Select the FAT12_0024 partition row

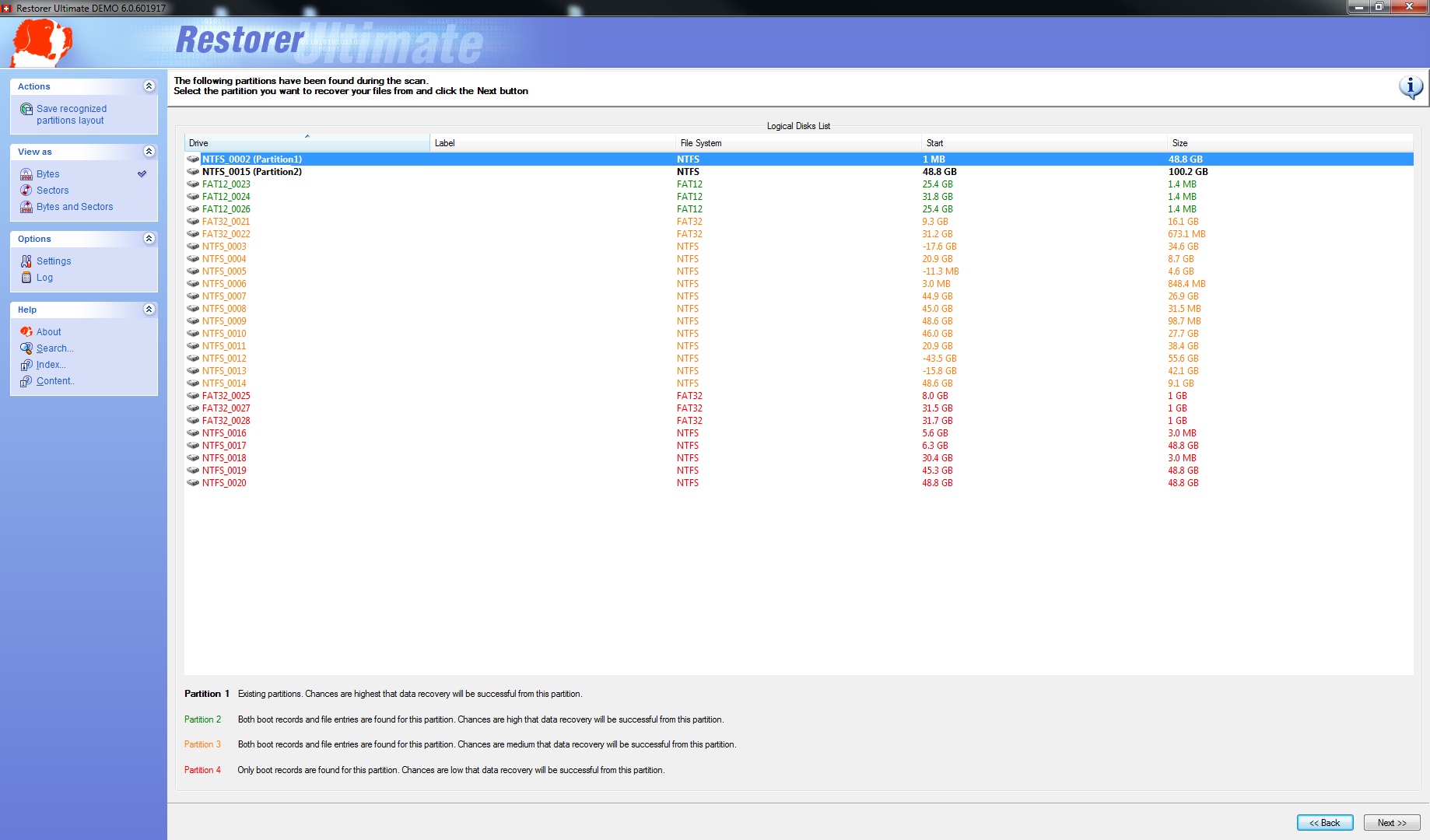pos(799,197)
